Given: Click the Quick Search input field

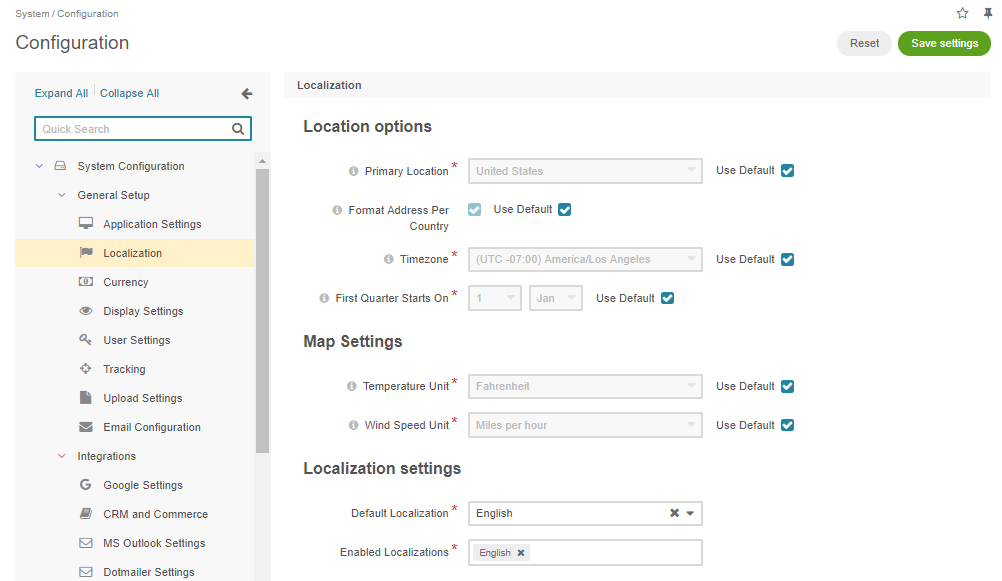Looking at the screenshot, I should tap(132, 129).
